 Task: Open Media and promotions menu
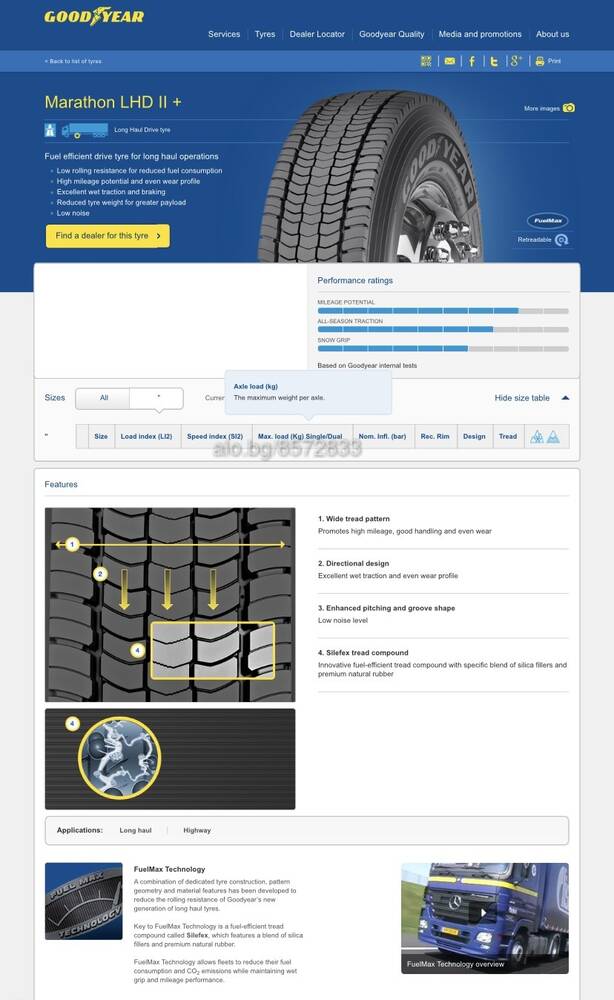click(479, 34)
